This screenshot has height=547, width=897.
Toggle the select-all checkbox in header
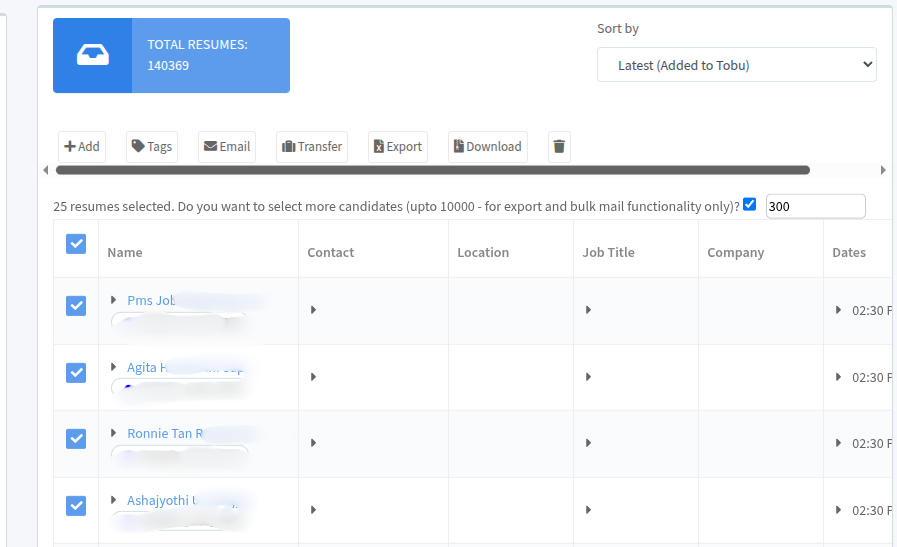coord(76,244)
